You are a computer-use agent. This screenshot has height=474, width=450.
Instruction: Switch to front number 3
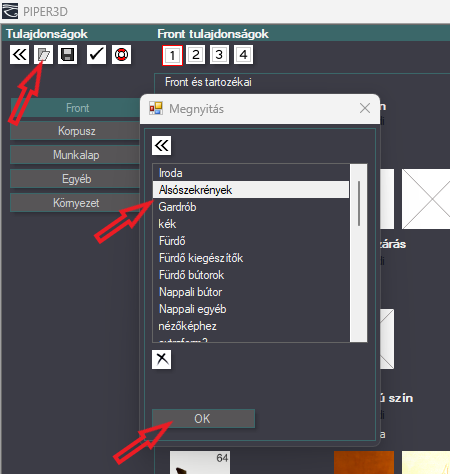219,54
